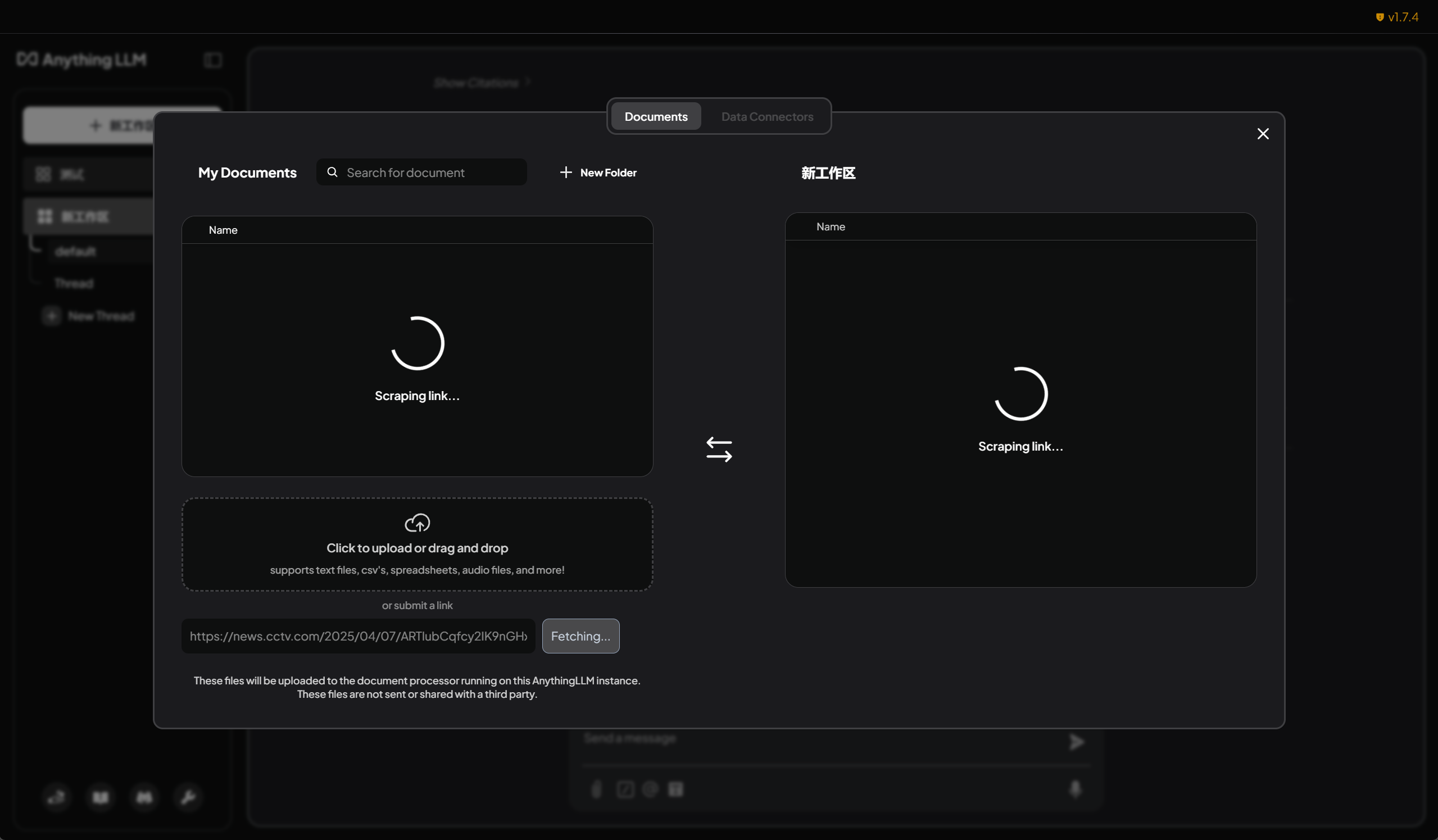This screenshot has height=840, width=1438.
Task: Click the wrench settings icon in sidebar
Action: click(188, 797)
